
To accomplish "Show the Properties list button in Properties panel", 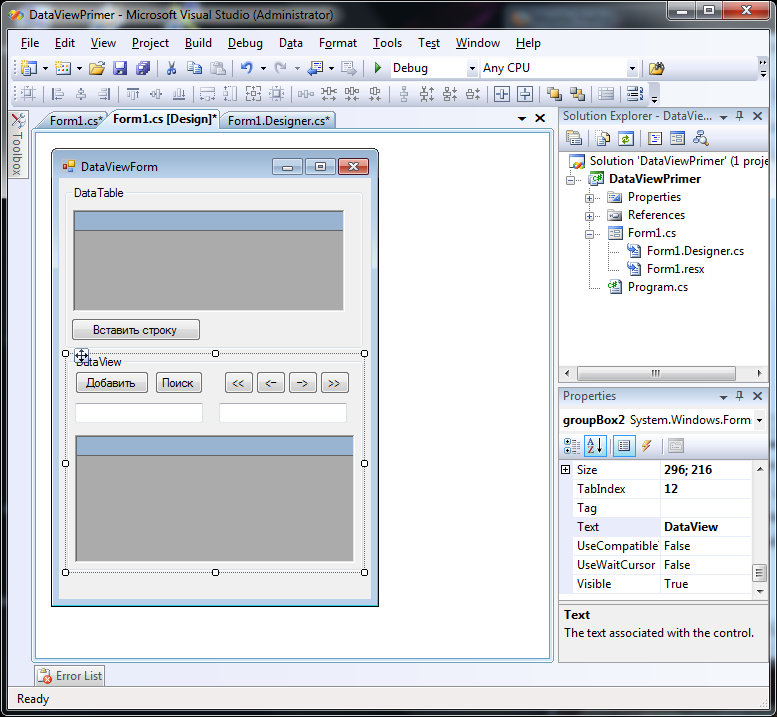I will (624, 446).
